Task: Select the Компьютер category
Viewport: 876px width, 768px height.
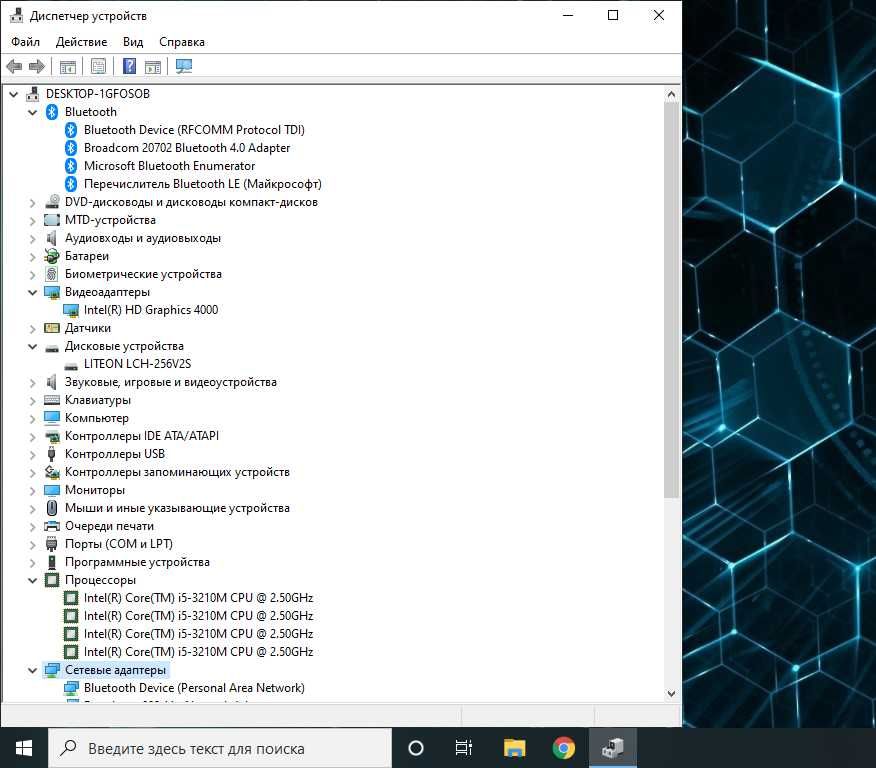Action: (97, 418)
